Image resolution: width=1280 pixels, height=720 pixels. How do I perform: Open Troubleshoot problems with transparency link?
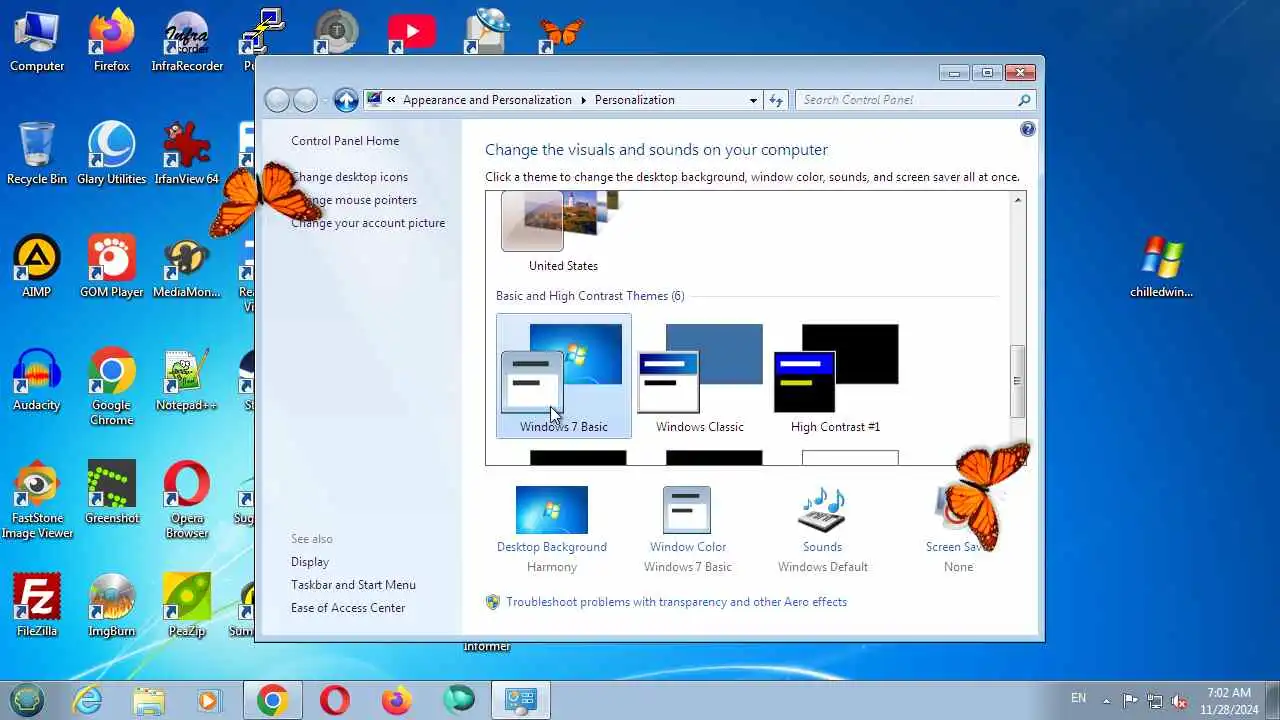point(676,602)
